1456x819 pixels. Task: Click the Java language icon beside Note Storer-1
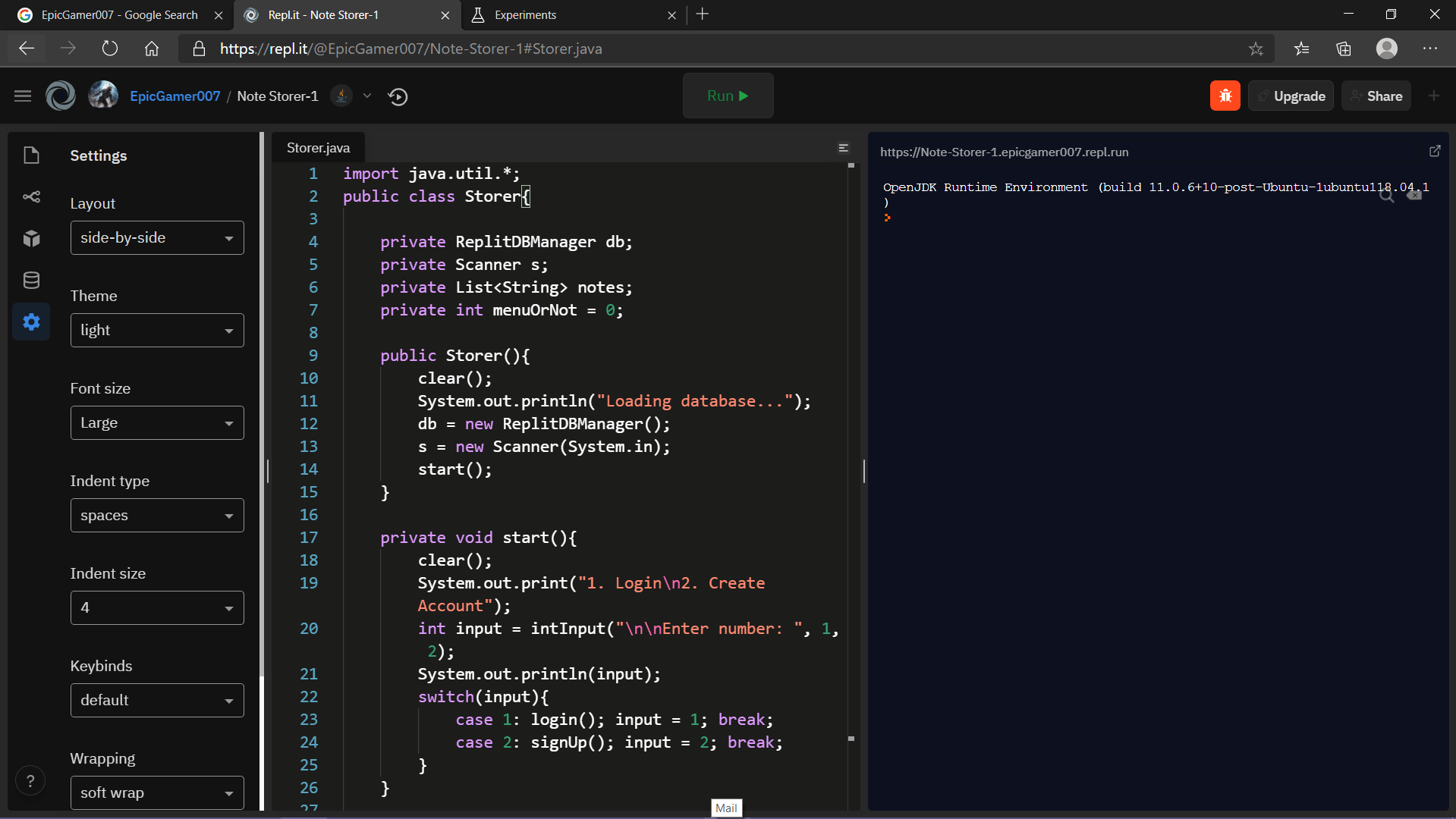342,96
